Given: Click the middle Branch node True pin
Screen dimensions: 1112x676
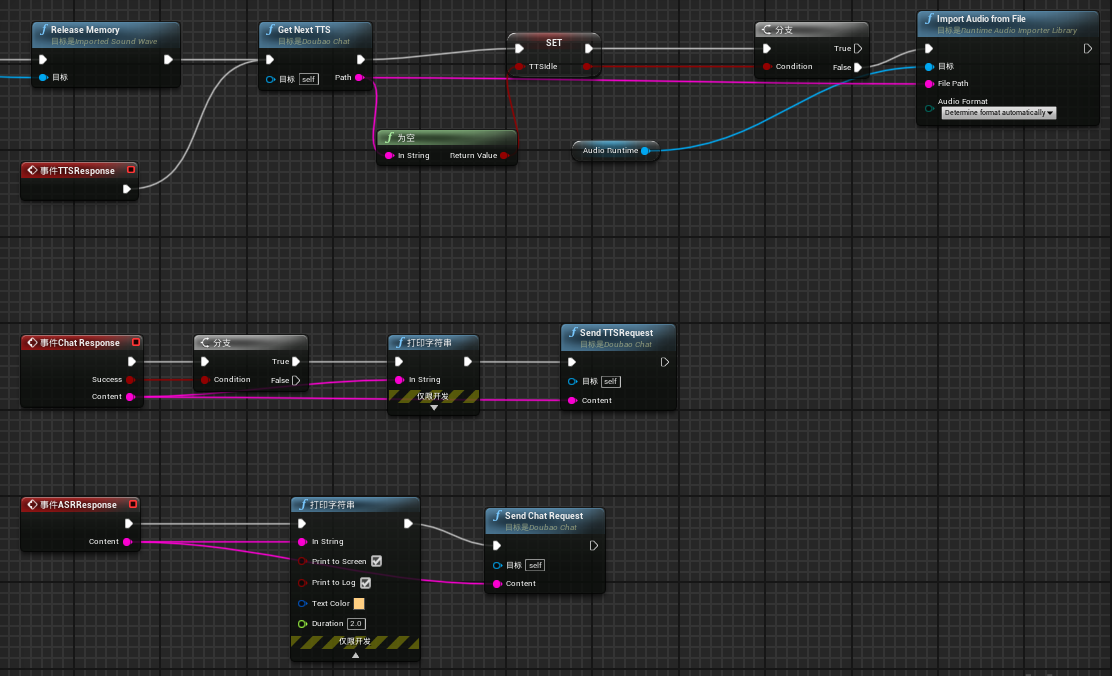Looking at the screenshot, I should 296,361.
